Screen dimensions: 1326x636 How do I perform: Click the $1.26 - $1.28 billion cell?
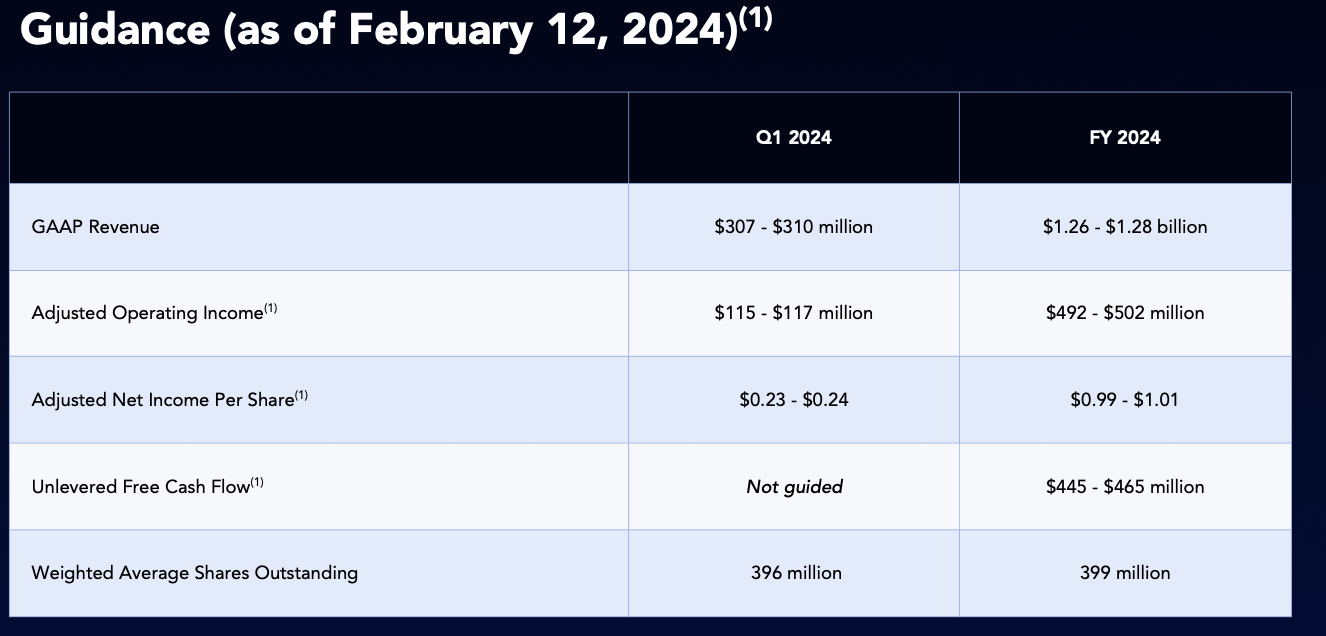pos(1125,227)
